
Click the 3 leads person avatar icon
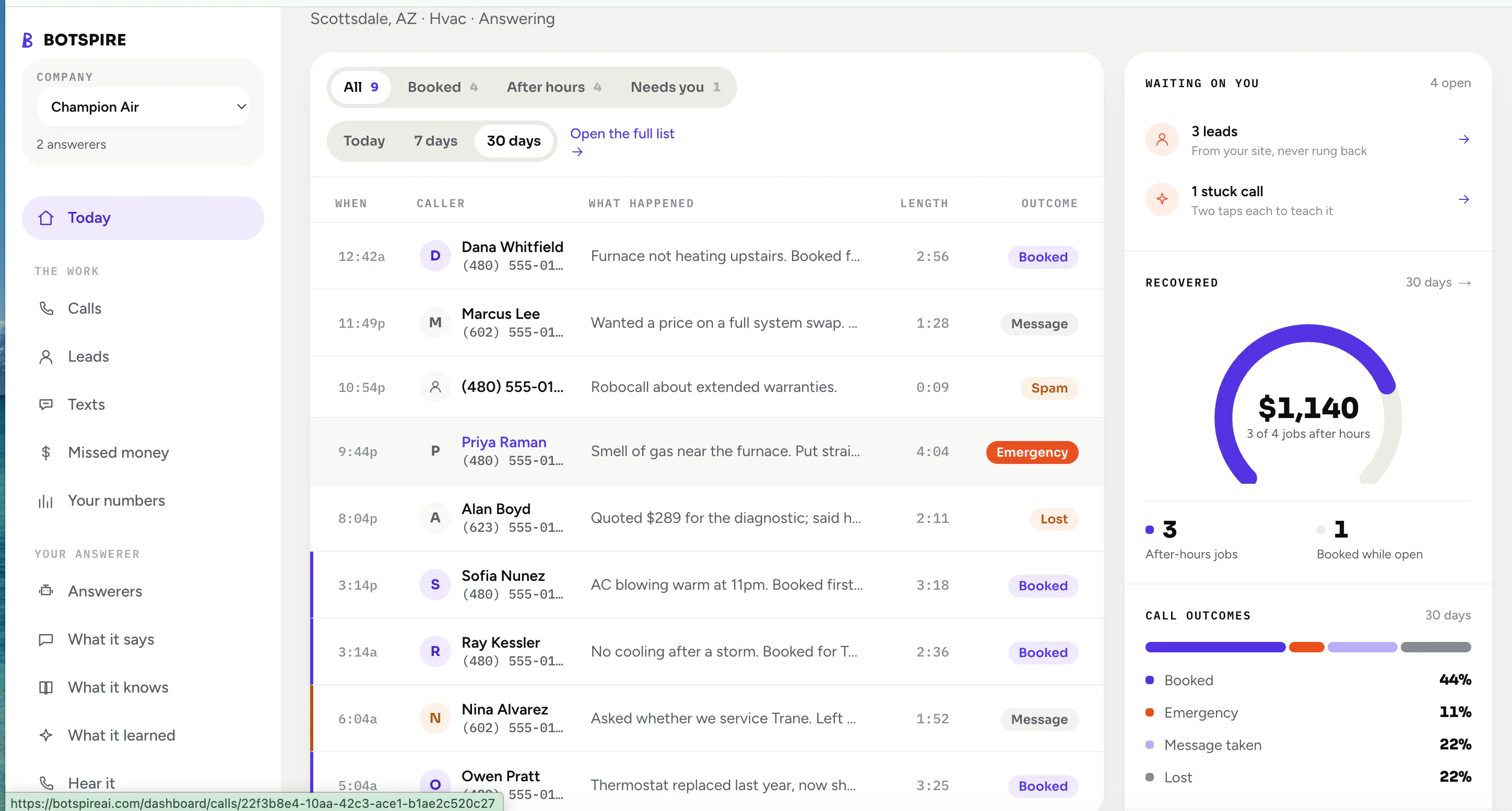pyautogui.click(x=1162, y=140)
